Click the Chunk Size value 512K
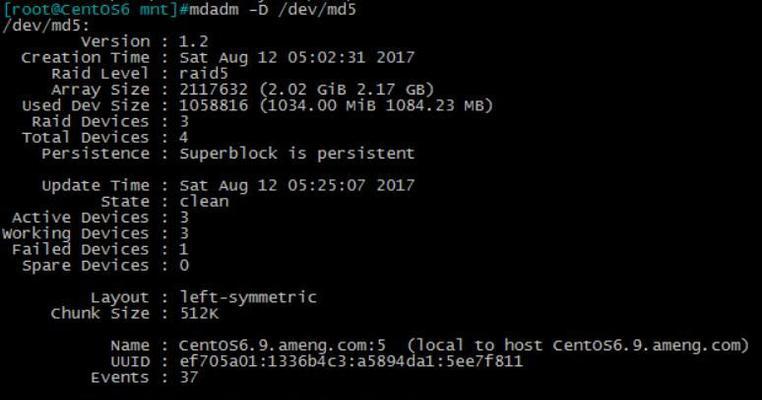The image size is (762, 400). point(199,313)
